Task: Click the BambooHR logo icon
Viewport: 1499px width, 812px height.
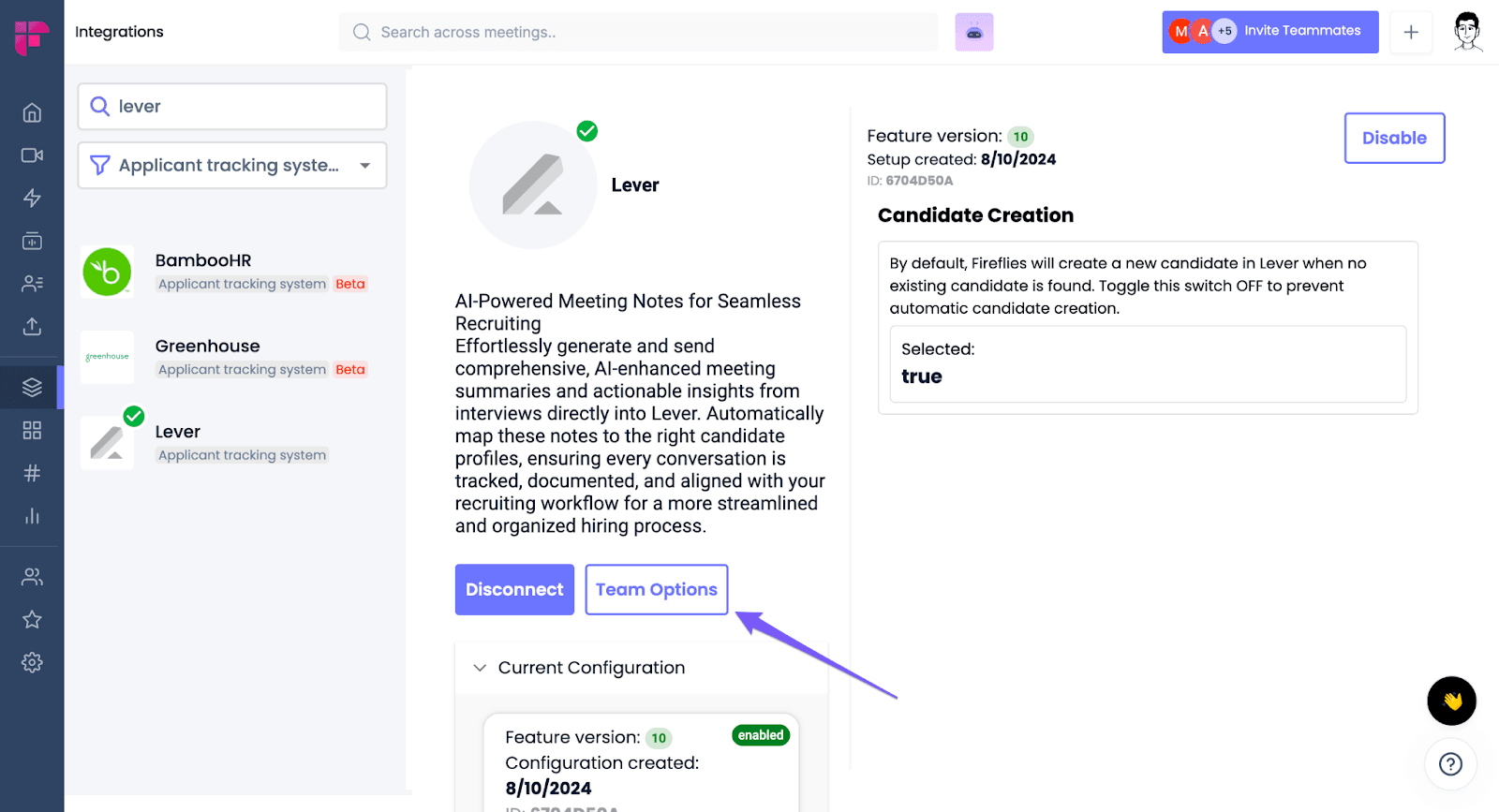Action: pyautogui.click(x=107, y=272)
